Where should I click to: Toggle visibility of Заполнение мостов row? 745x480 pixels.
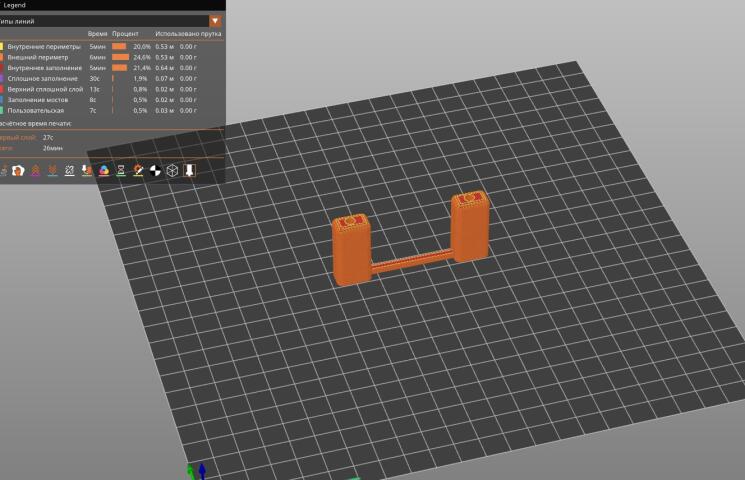(x=112, y=100)
